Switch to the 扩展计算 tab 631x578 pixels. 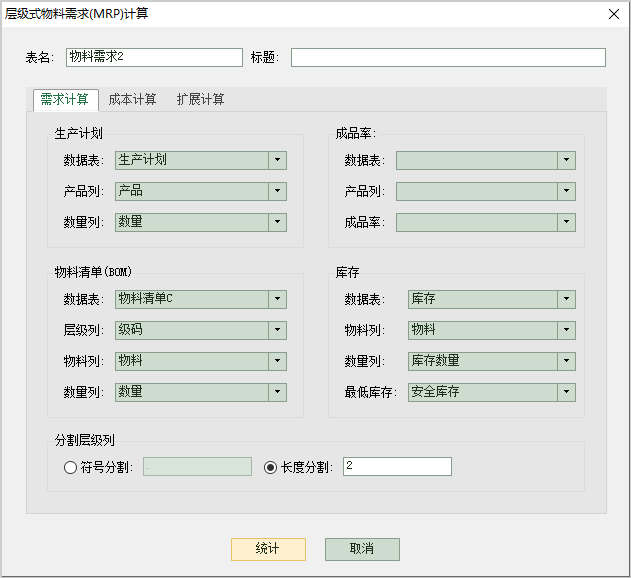(200, 100)
